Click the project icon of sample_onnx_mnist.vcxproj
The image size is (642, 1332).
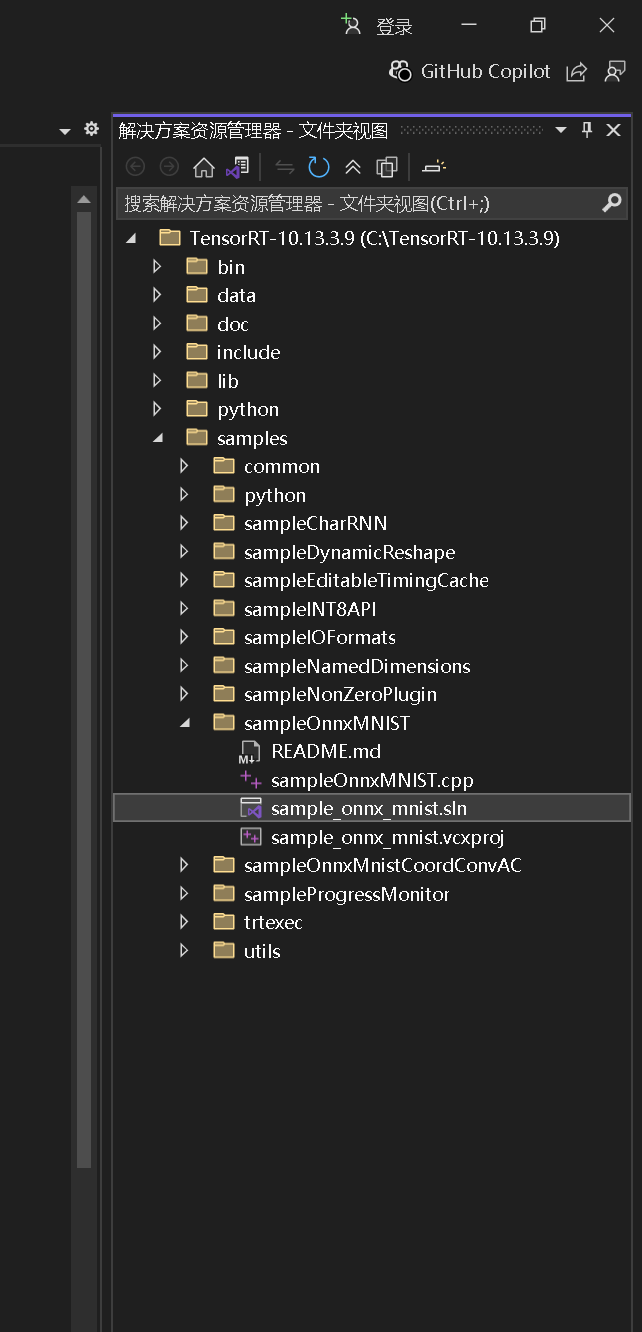[x=250, y=837]
